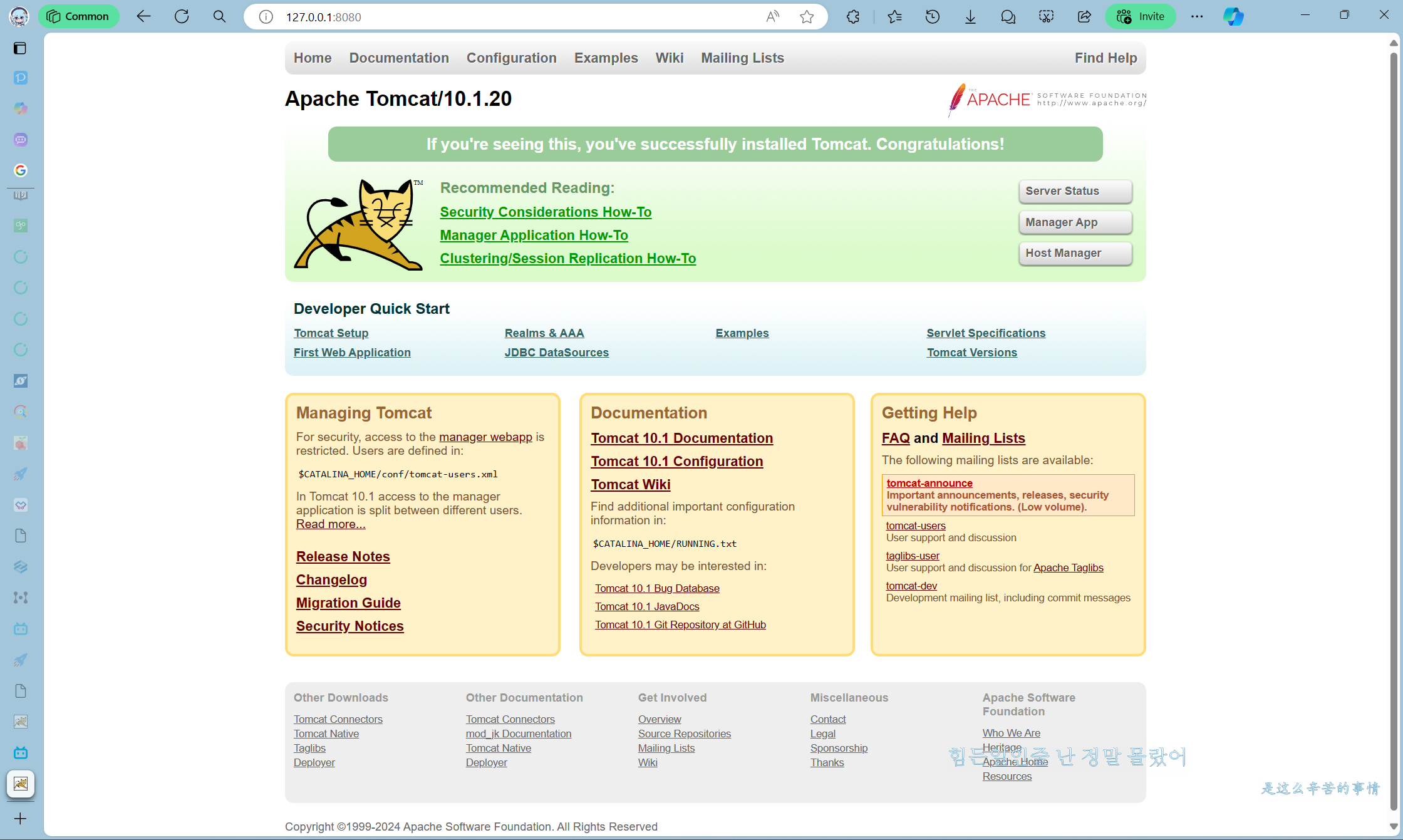The width and height of the screenshot is (1403, 840).
Task: Open the Realms & AAA link
Action: point(544,333)
